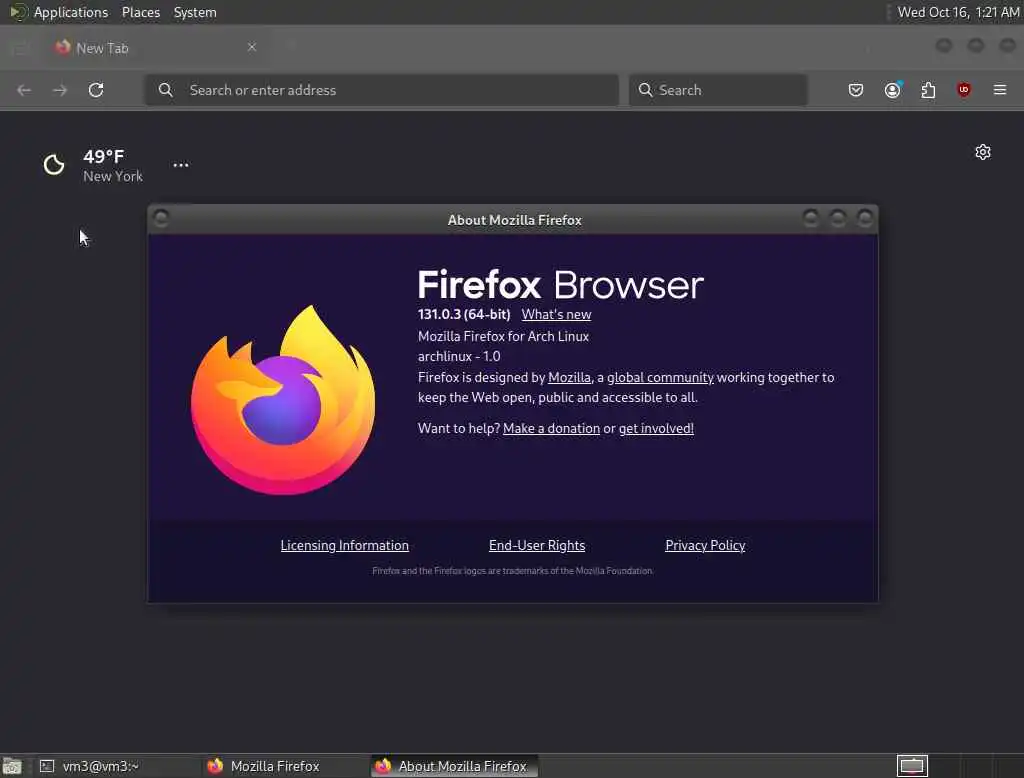Screen dimensions: 1024x778
Task: Open the get involved! link
Action: tap(656, 429)
